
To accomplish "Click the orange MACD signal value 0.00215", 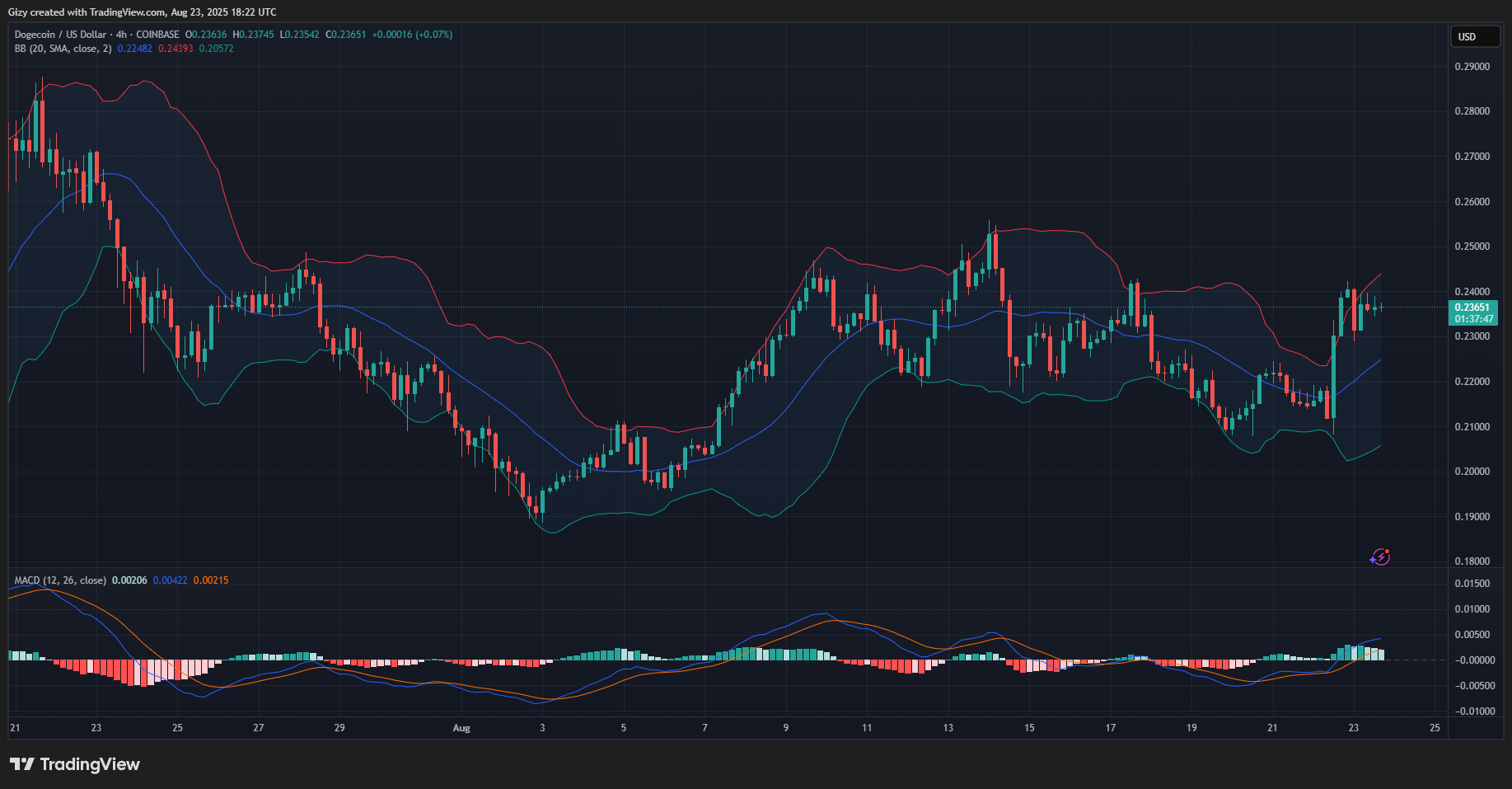I will [x=211, y=580].
